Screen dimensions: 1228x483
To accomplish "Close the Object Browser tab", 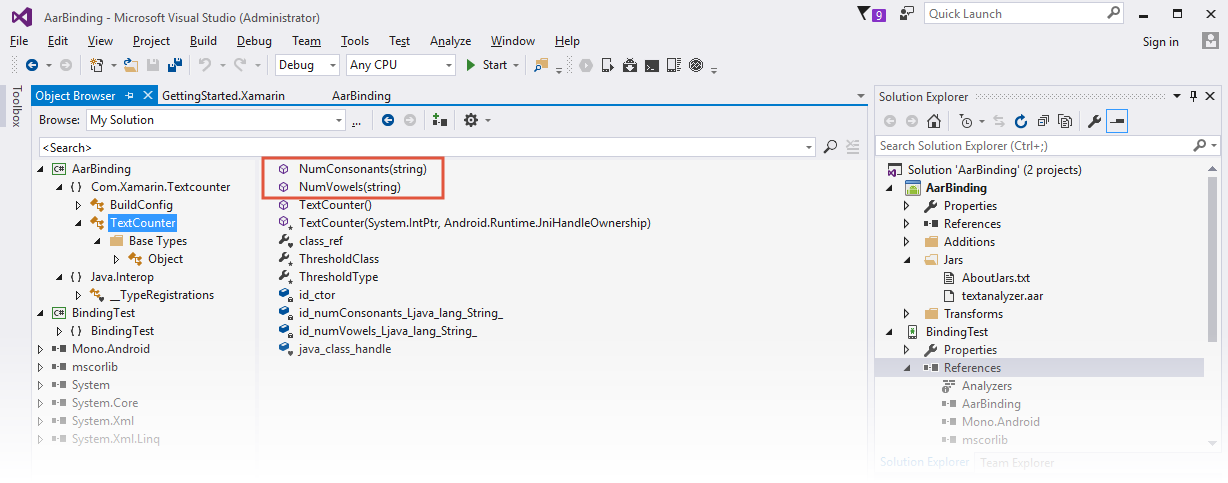I will point(147,96).
